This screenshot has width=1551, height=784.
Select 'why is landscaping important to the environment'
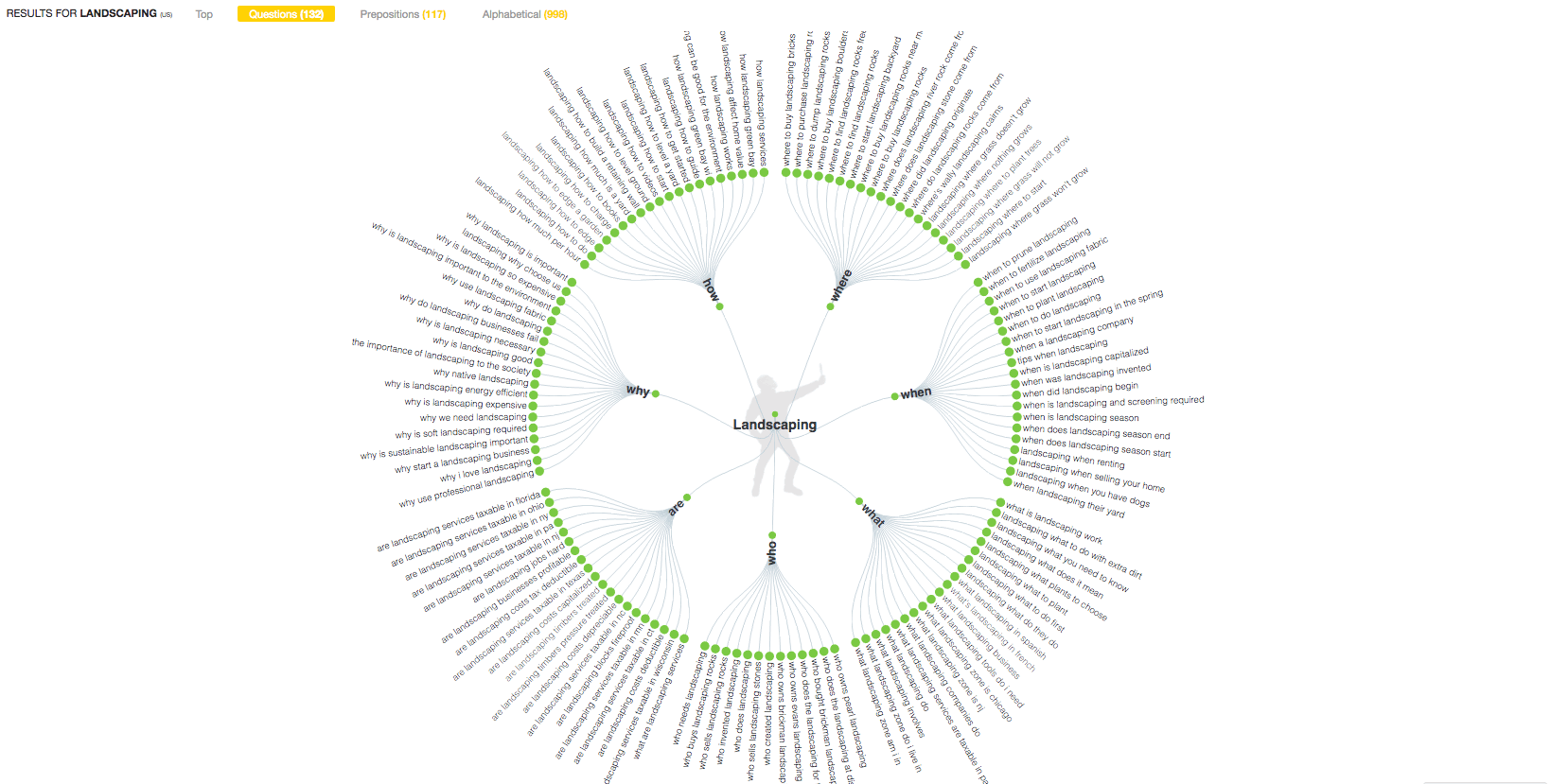pos(462,267)
